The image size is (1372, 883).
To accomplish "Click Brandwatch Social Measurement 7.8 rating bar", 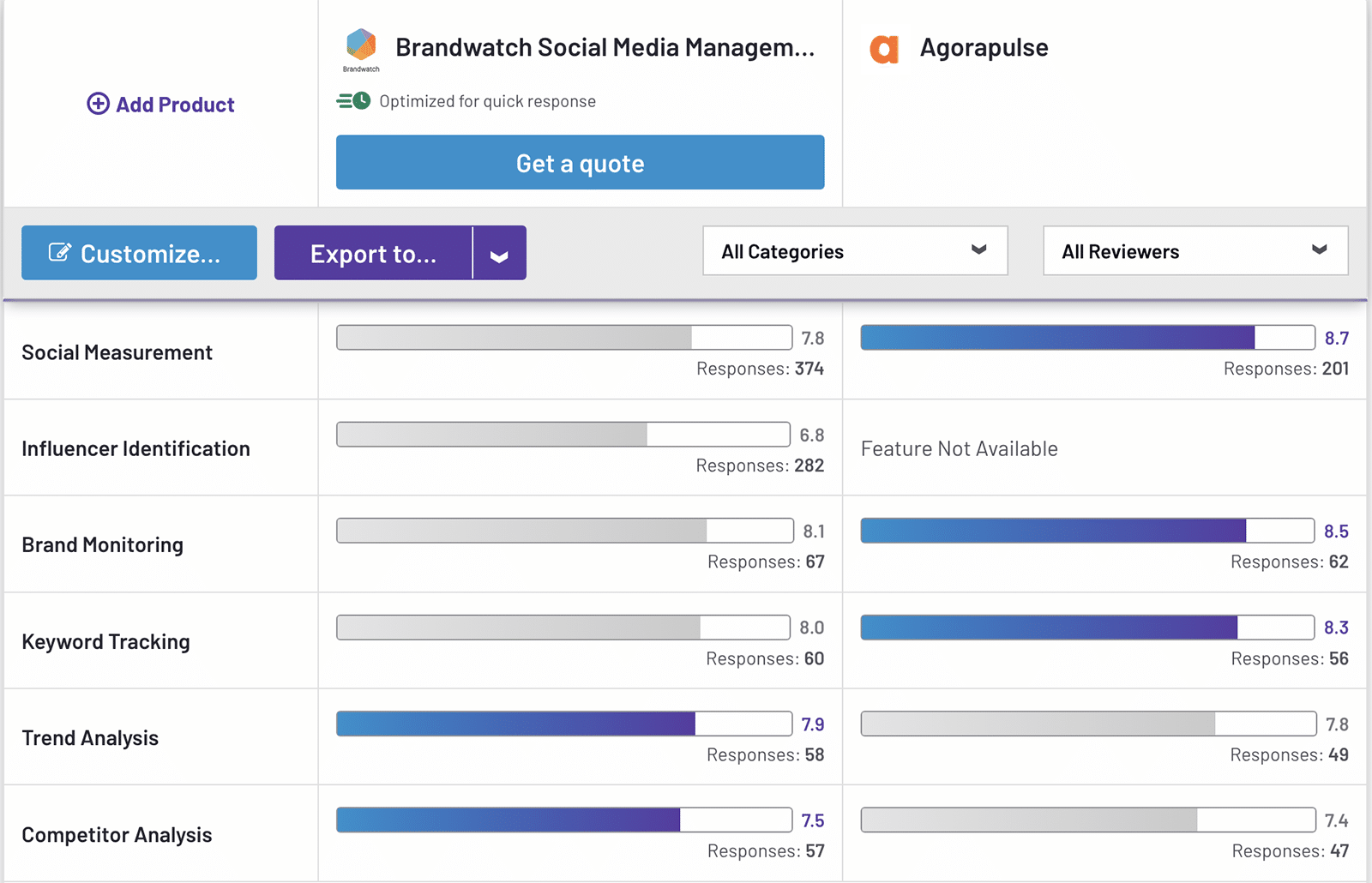I will tap(564, 337).
